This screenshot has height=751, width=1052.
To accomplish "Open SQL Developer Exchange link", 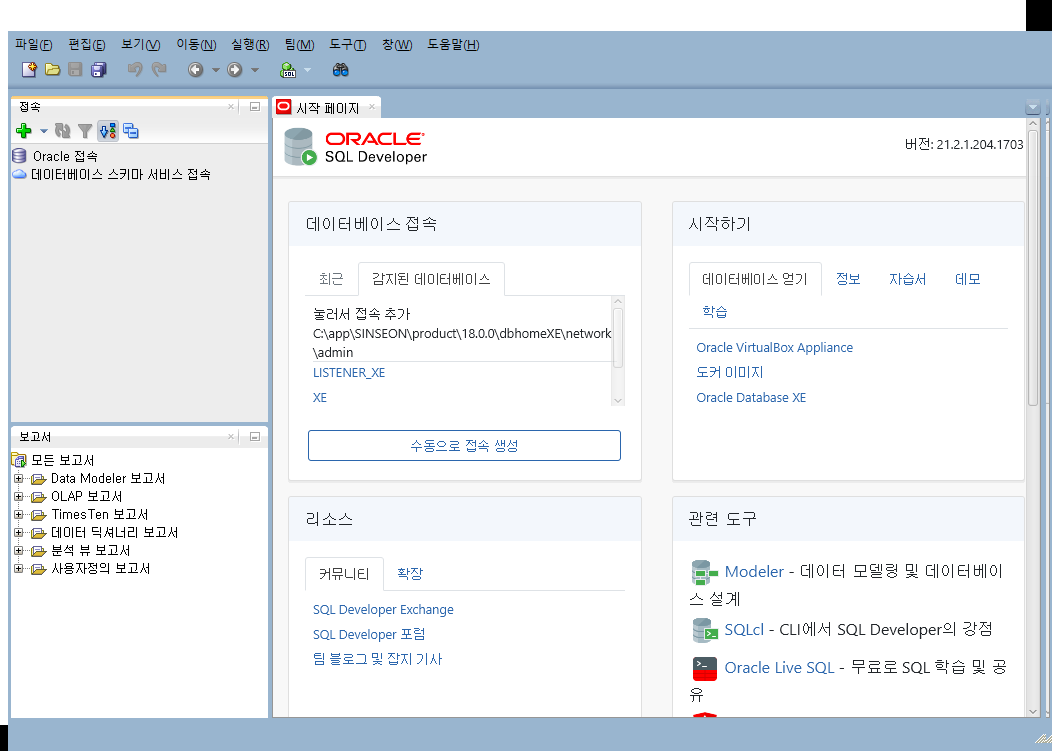I will pyautogui.click(x=383, y=609).
